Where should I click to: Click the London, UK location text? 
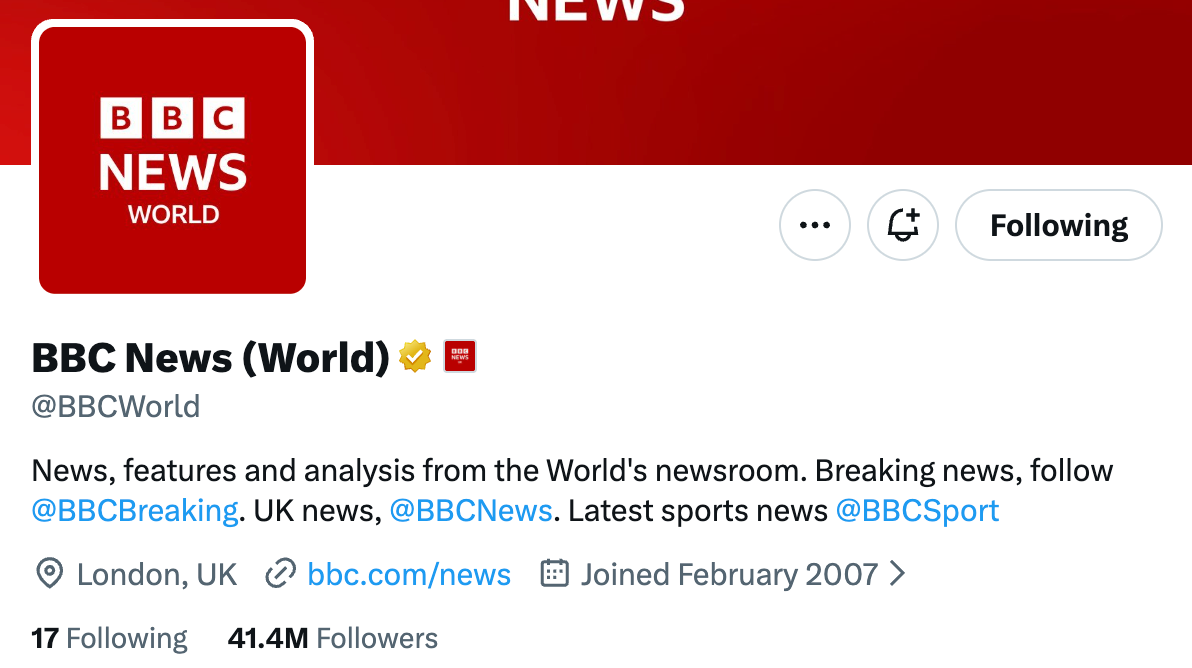[156, 574]
